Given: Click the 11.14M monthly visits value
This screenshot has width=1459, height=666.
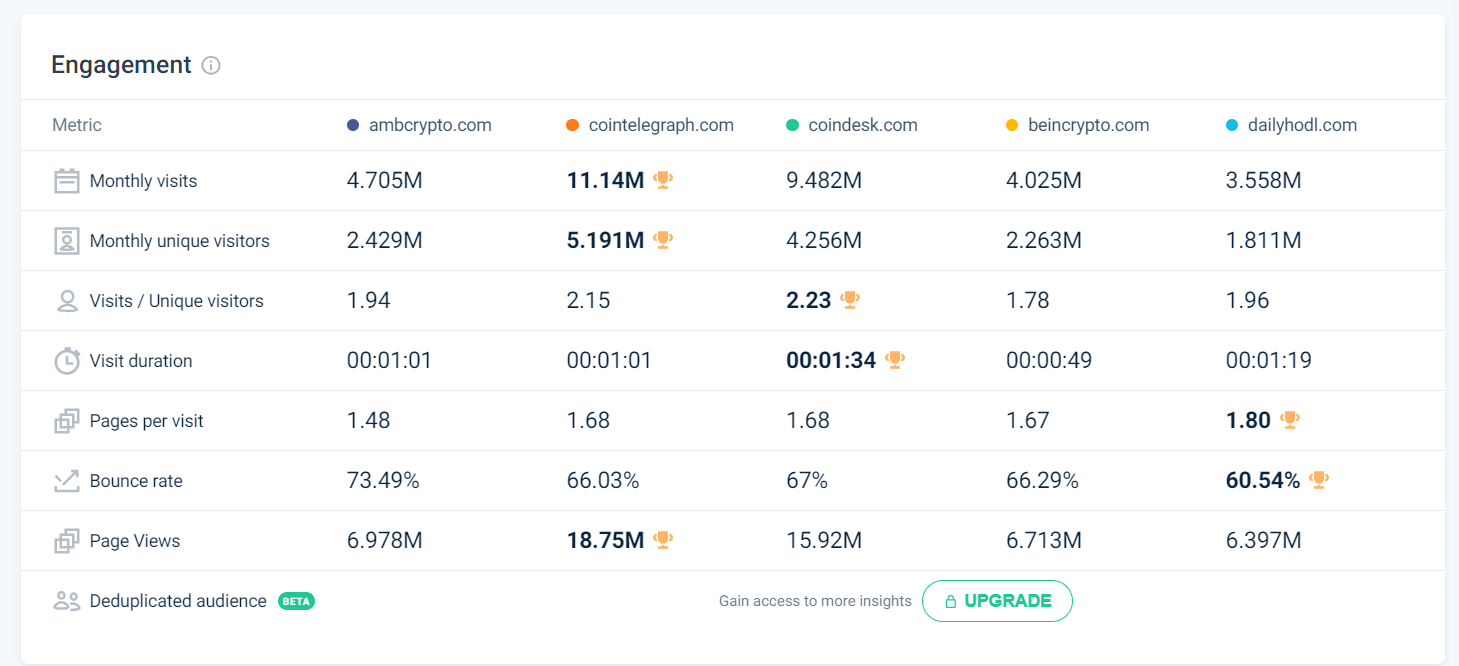Looking at the screenshot, I should pos(605,181).
